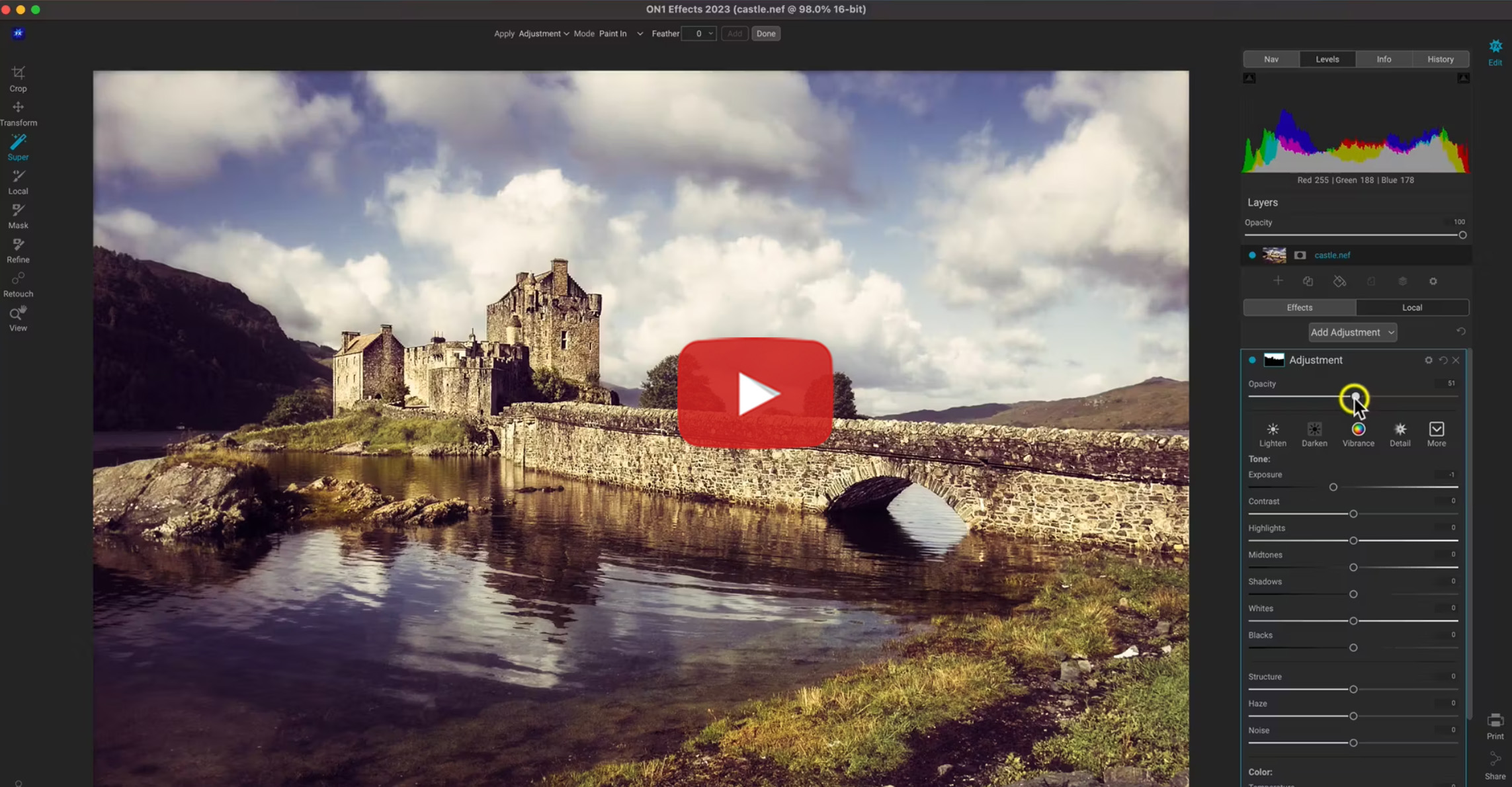This screenshot has width=1512, height=787.
Task: Click the Noise slider handle
Action: pyautogui.click(x=1353, y=743)
